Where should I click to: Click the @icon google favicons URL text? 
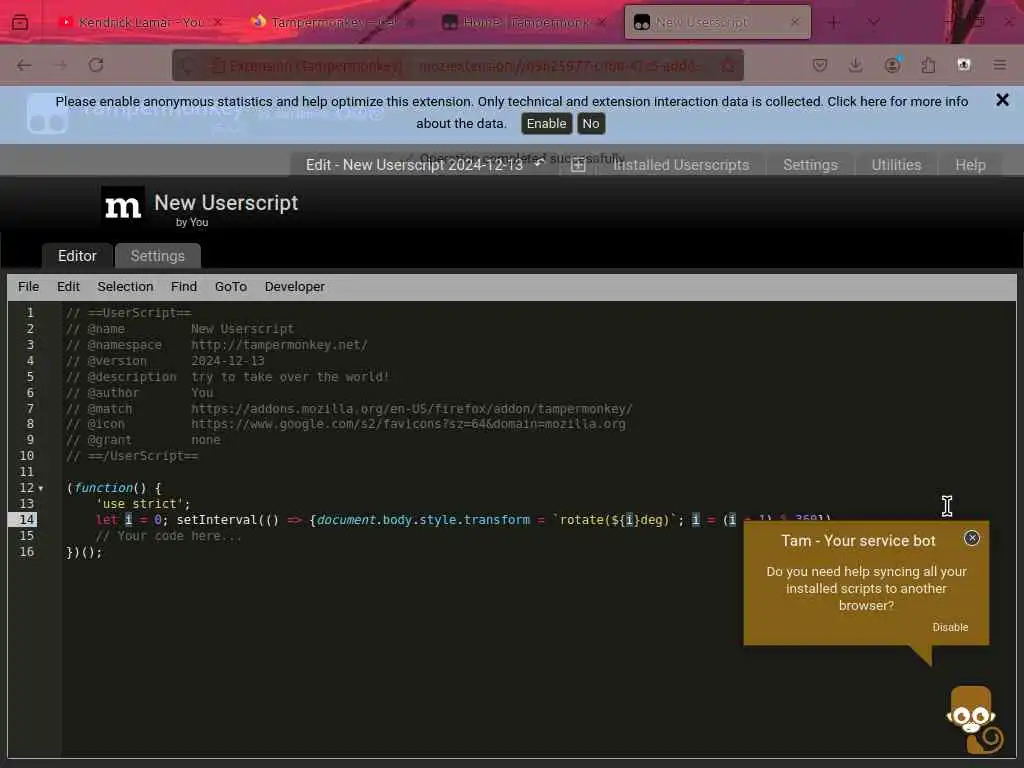click(408, 424)
